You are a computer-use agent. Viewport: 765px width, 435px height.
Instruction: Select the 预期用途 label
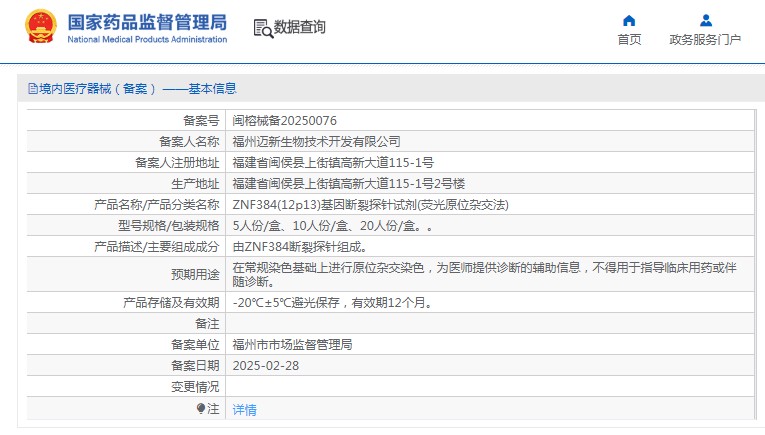coord(195,275)
